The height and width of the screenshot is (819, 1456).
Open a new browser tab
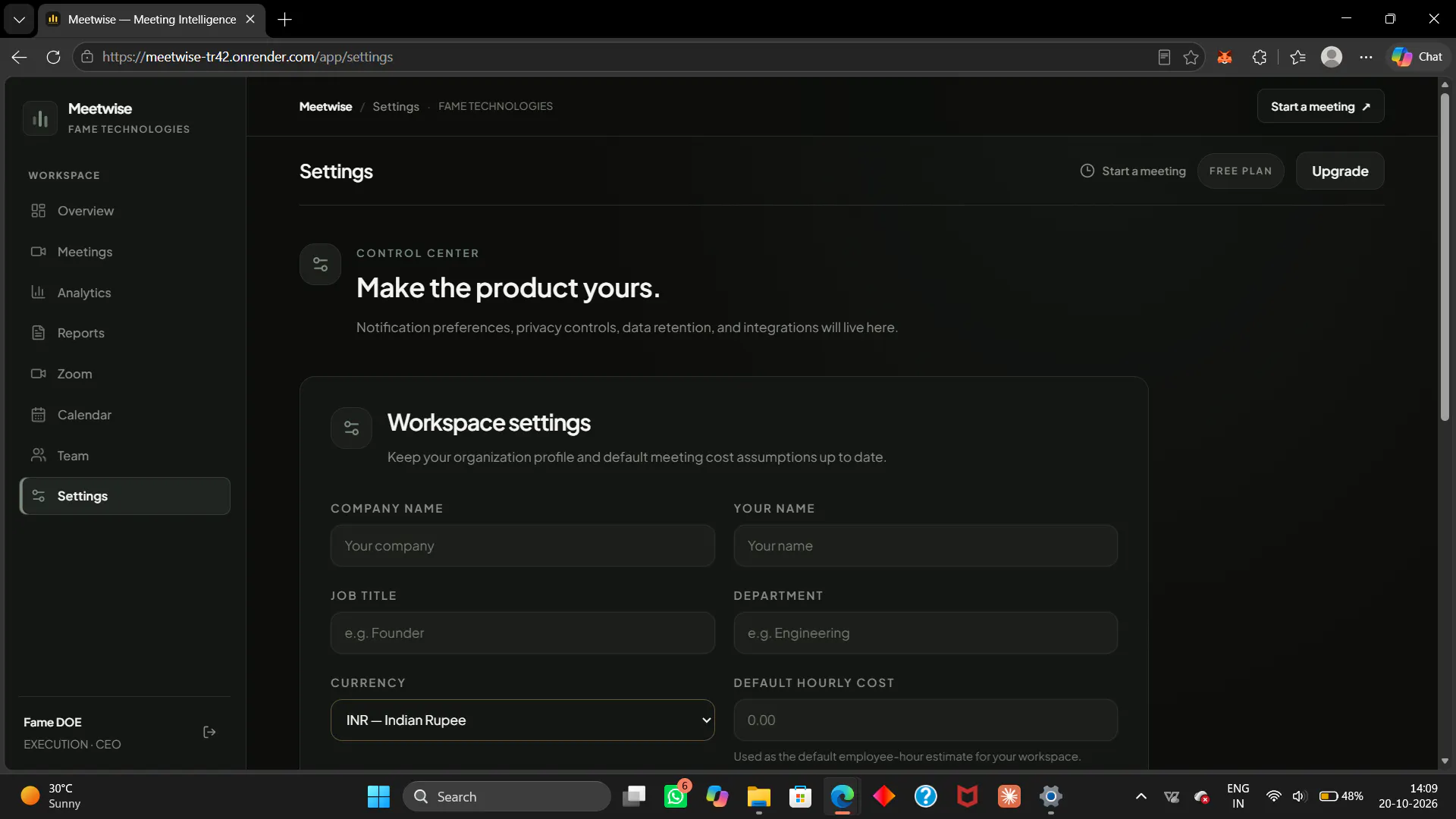click(285, 20)
